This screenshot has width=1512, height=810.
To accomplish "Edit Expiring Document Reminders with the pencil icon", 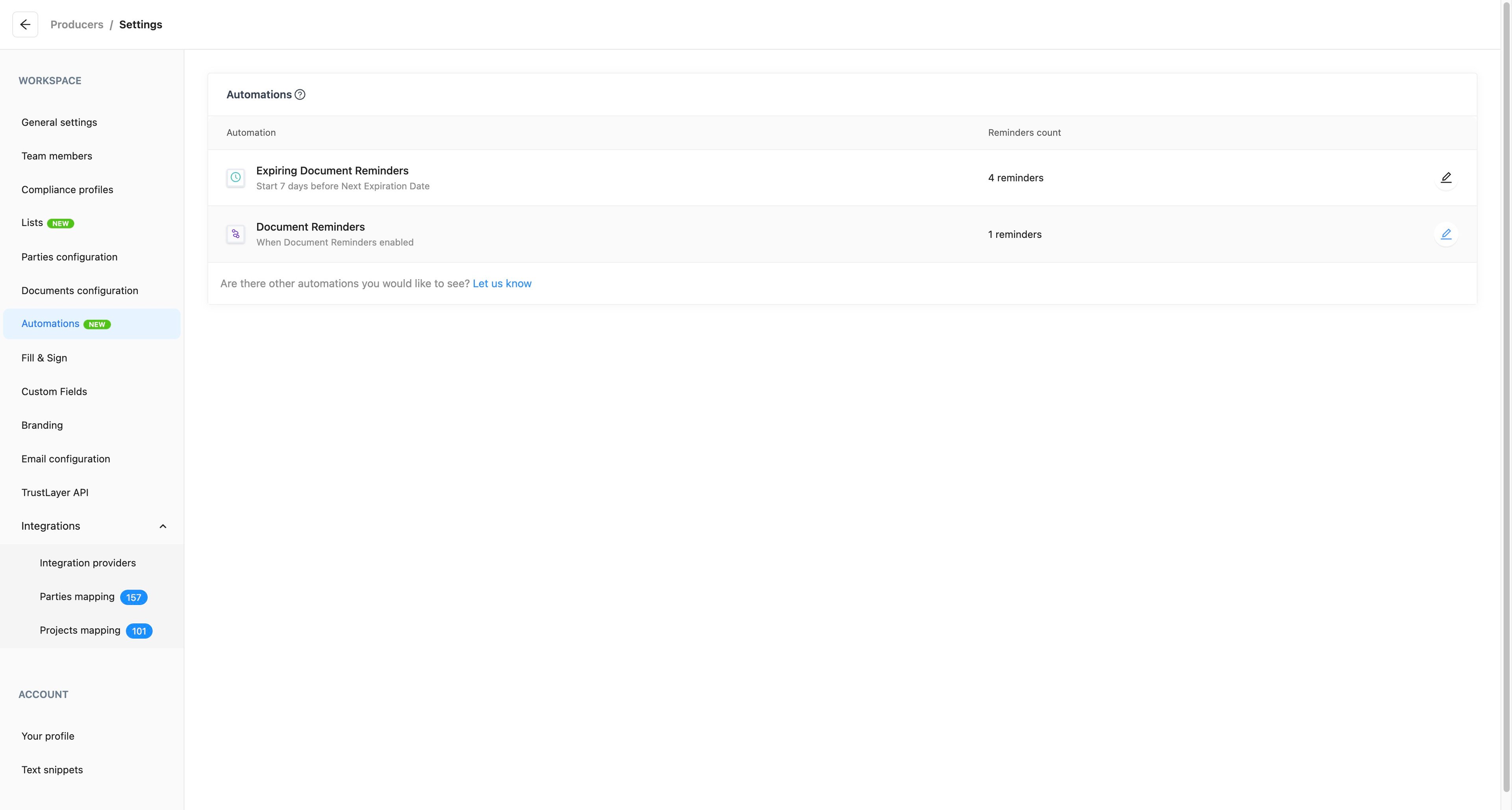I will point(1446,178).
